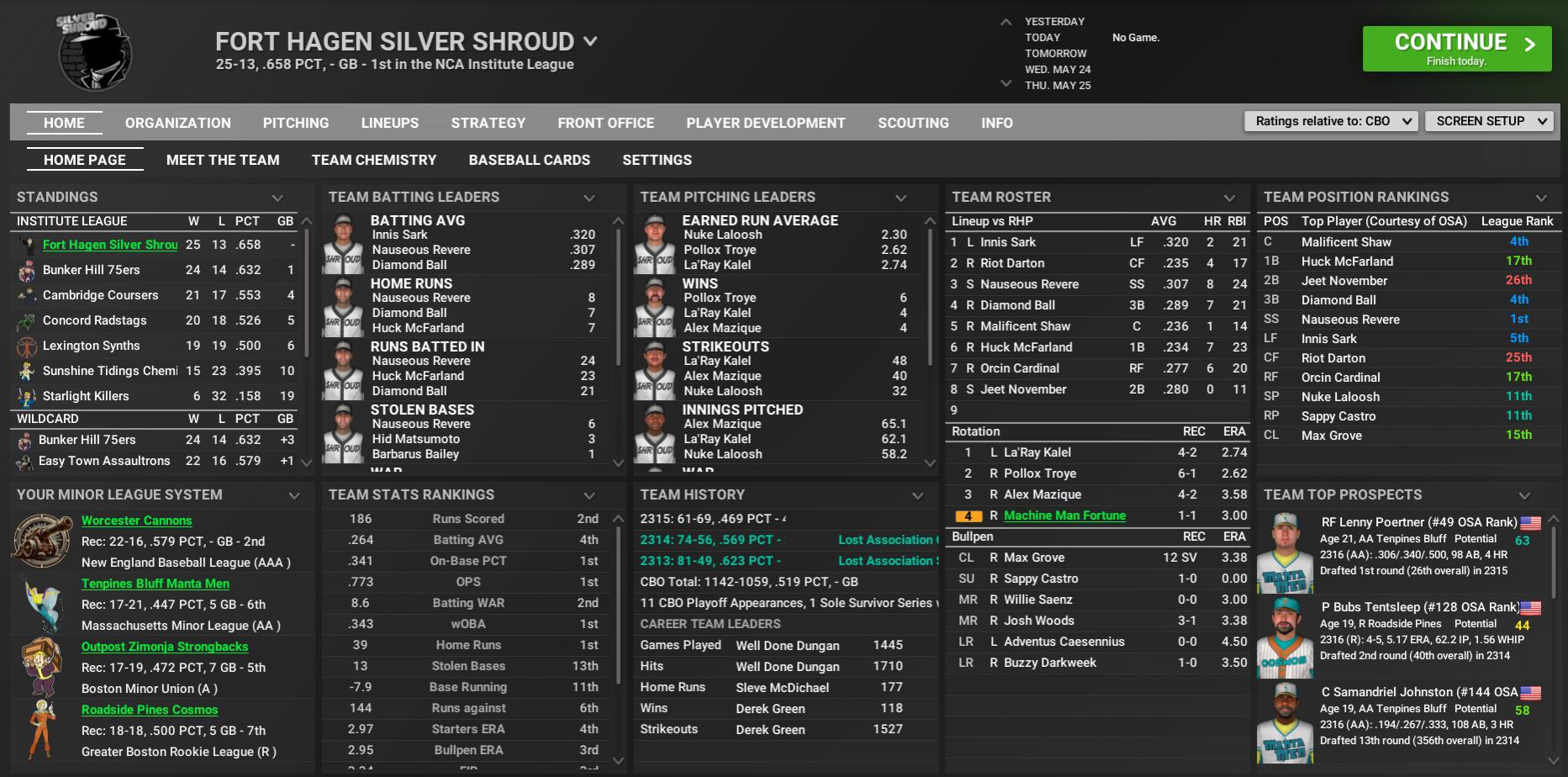This screenshot has height=777, width=1568.
Task: Open the Pitching menu
Action: (296, 123)
